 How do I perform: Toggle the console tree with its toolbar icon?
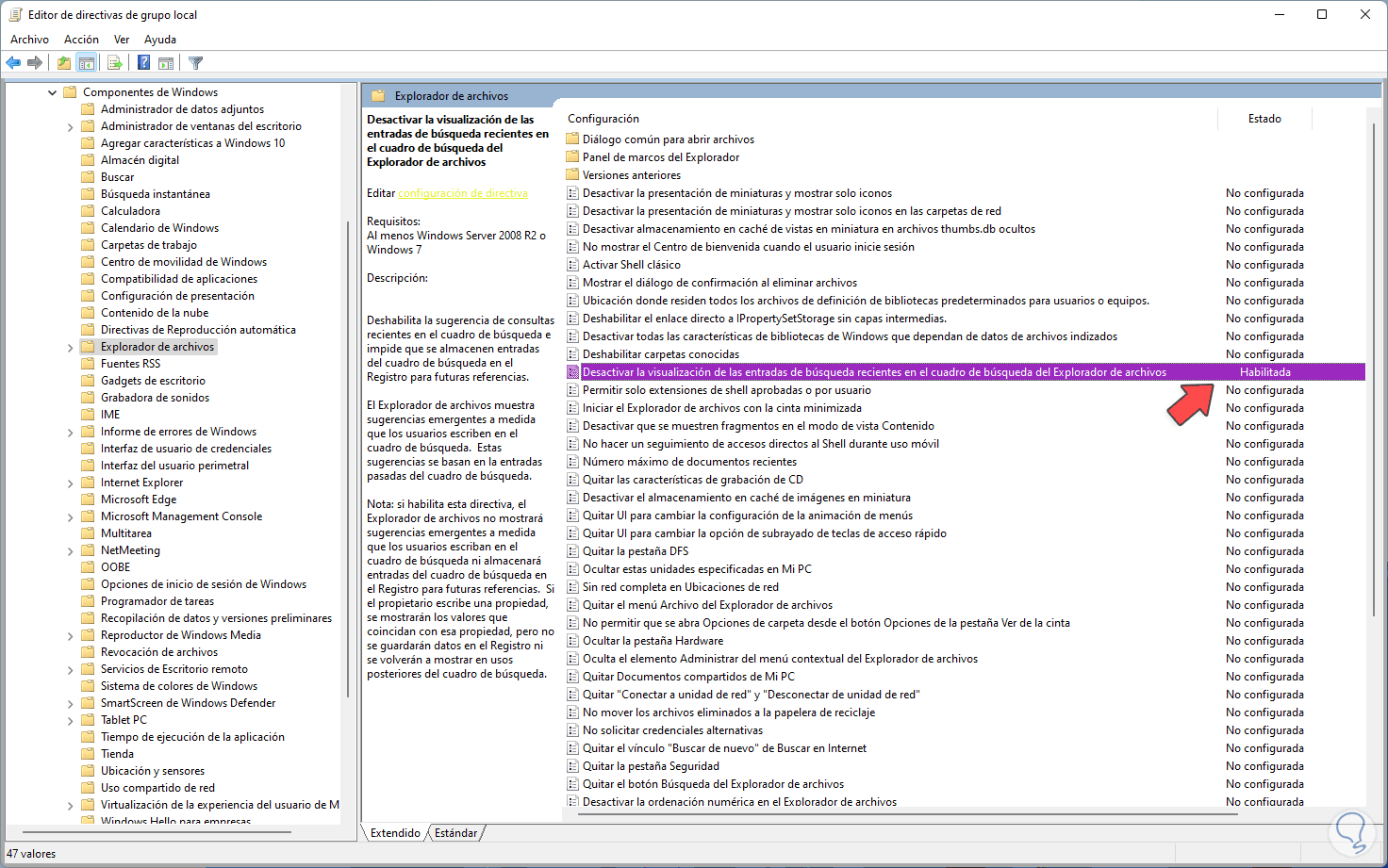[87, 63]
